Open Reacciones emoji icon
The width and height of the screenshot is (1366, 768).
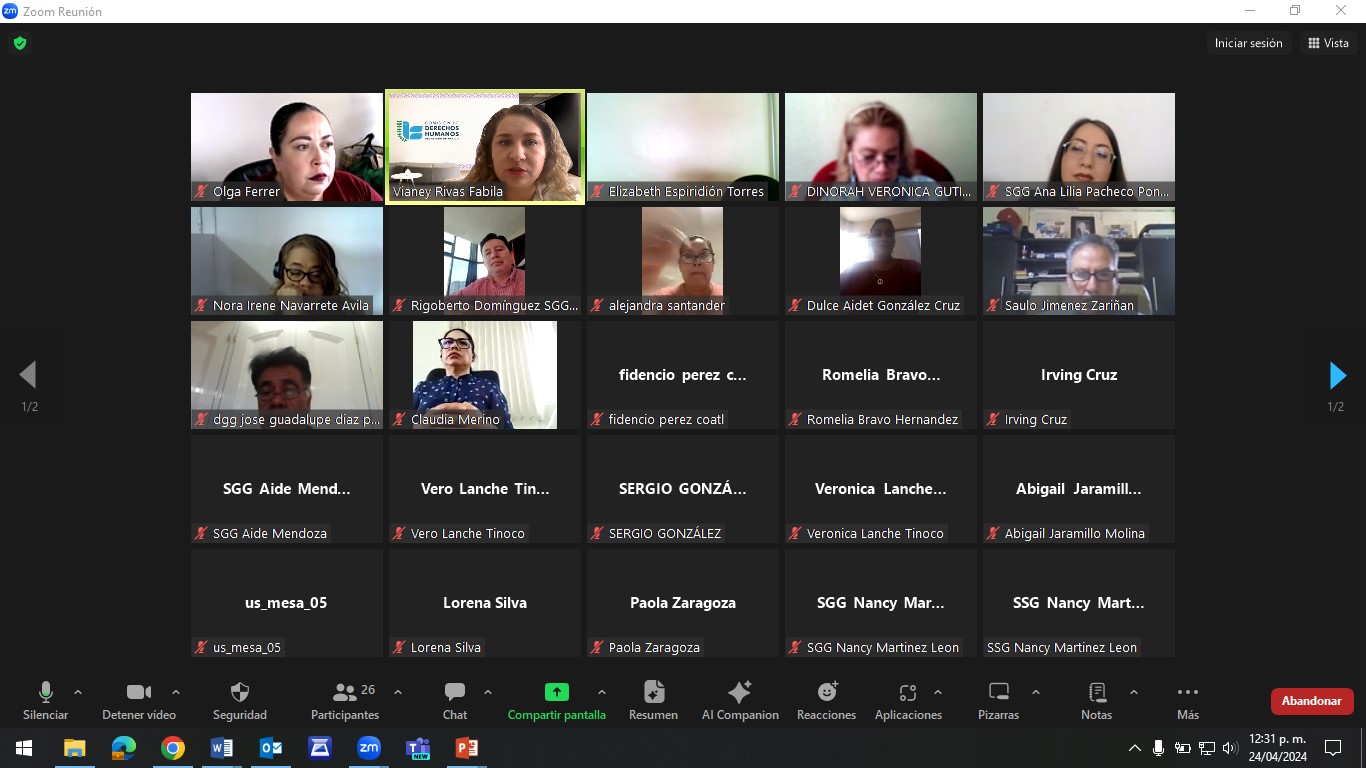click(827, 693)
